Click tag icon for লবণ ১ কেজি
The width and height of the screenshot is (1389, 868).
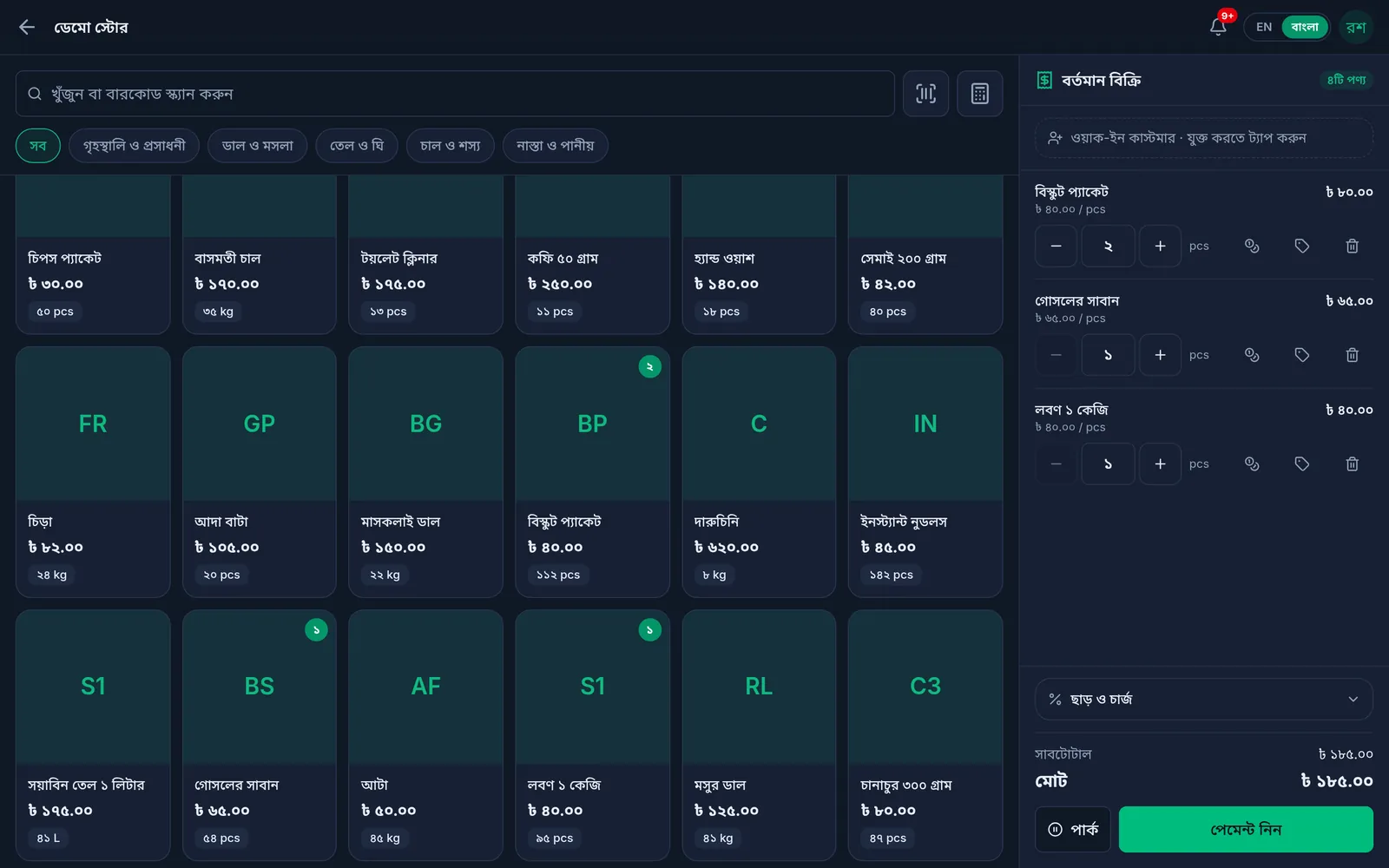pyautogui.click(x=1302, y=464)
